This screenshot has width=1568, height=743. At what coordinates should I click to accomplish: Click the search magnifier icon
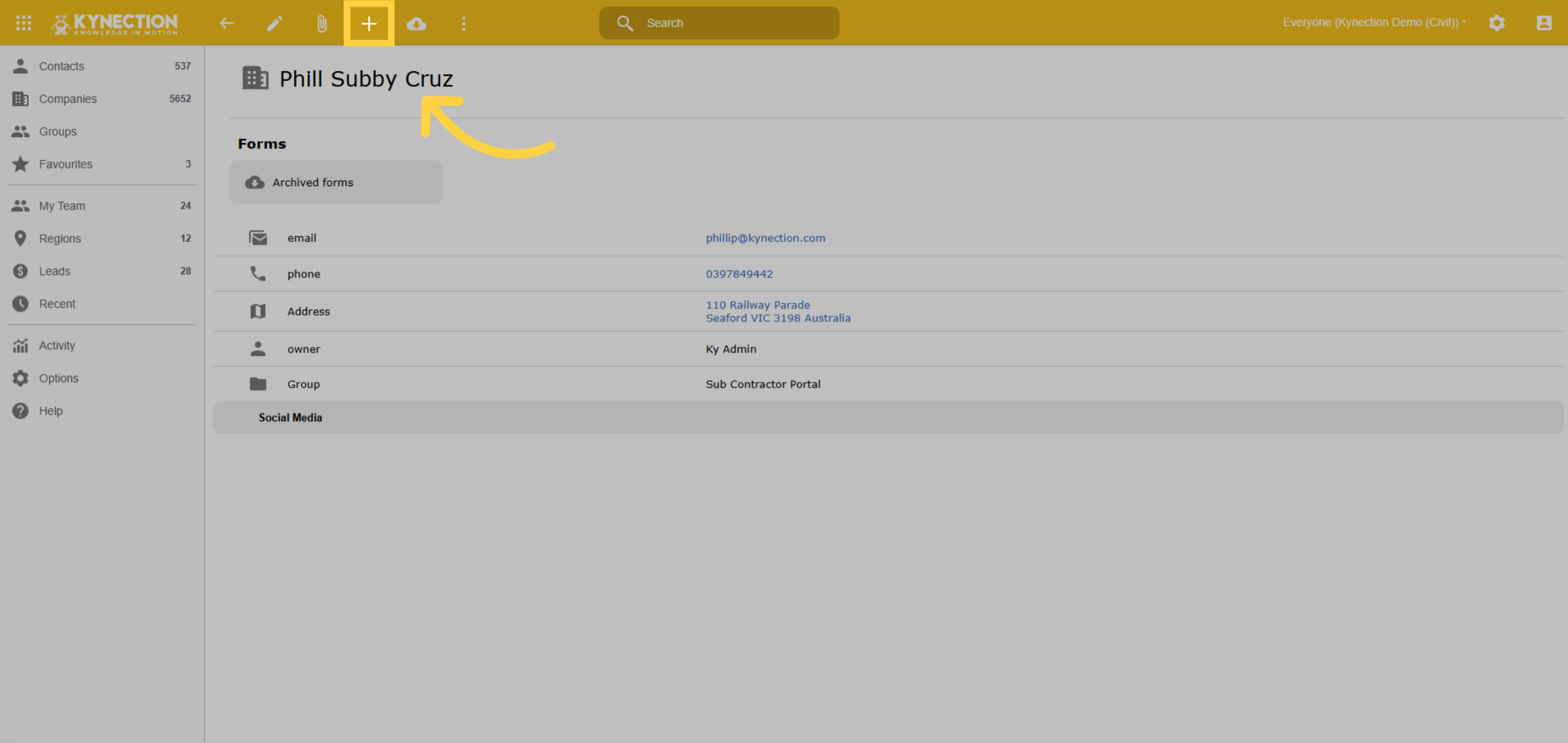(x=625, y=23)
